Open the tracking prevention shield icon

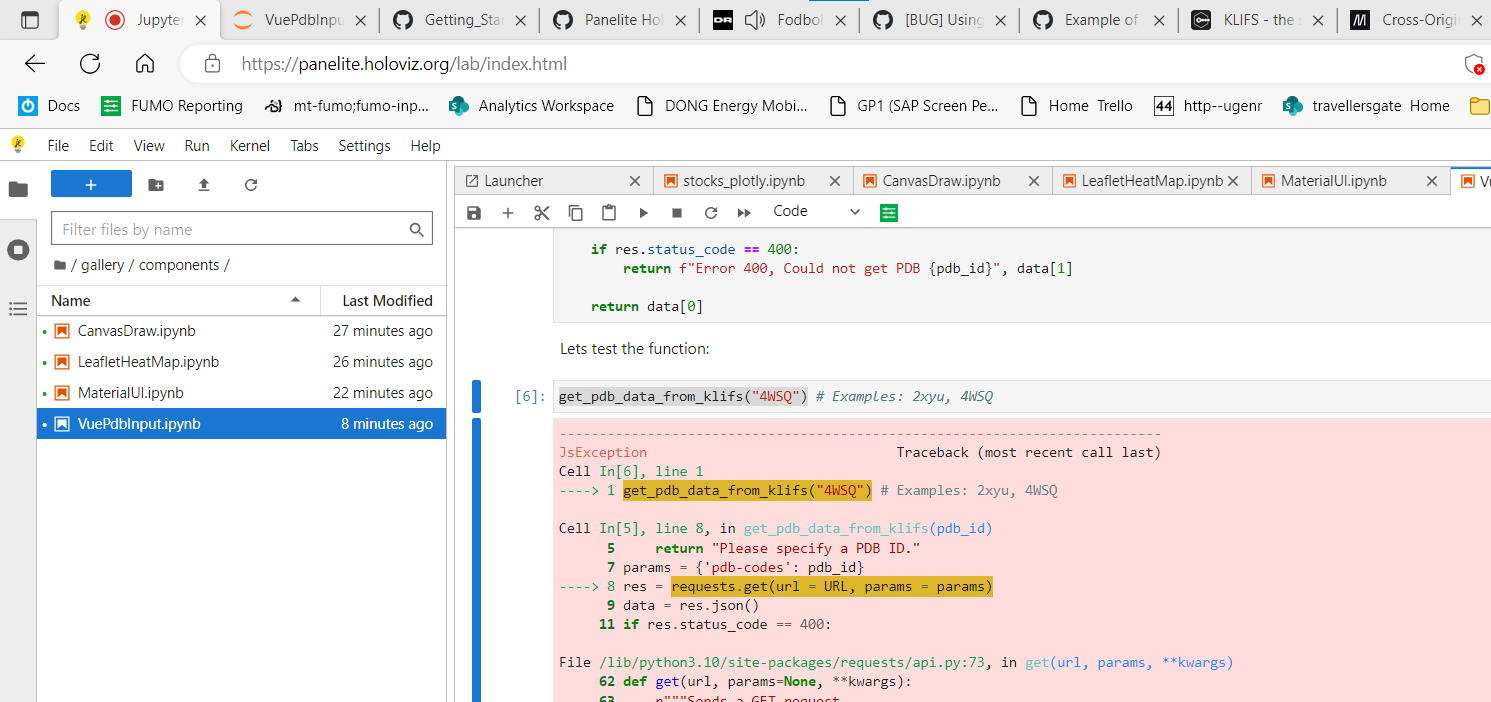[x=1474, y=65]
